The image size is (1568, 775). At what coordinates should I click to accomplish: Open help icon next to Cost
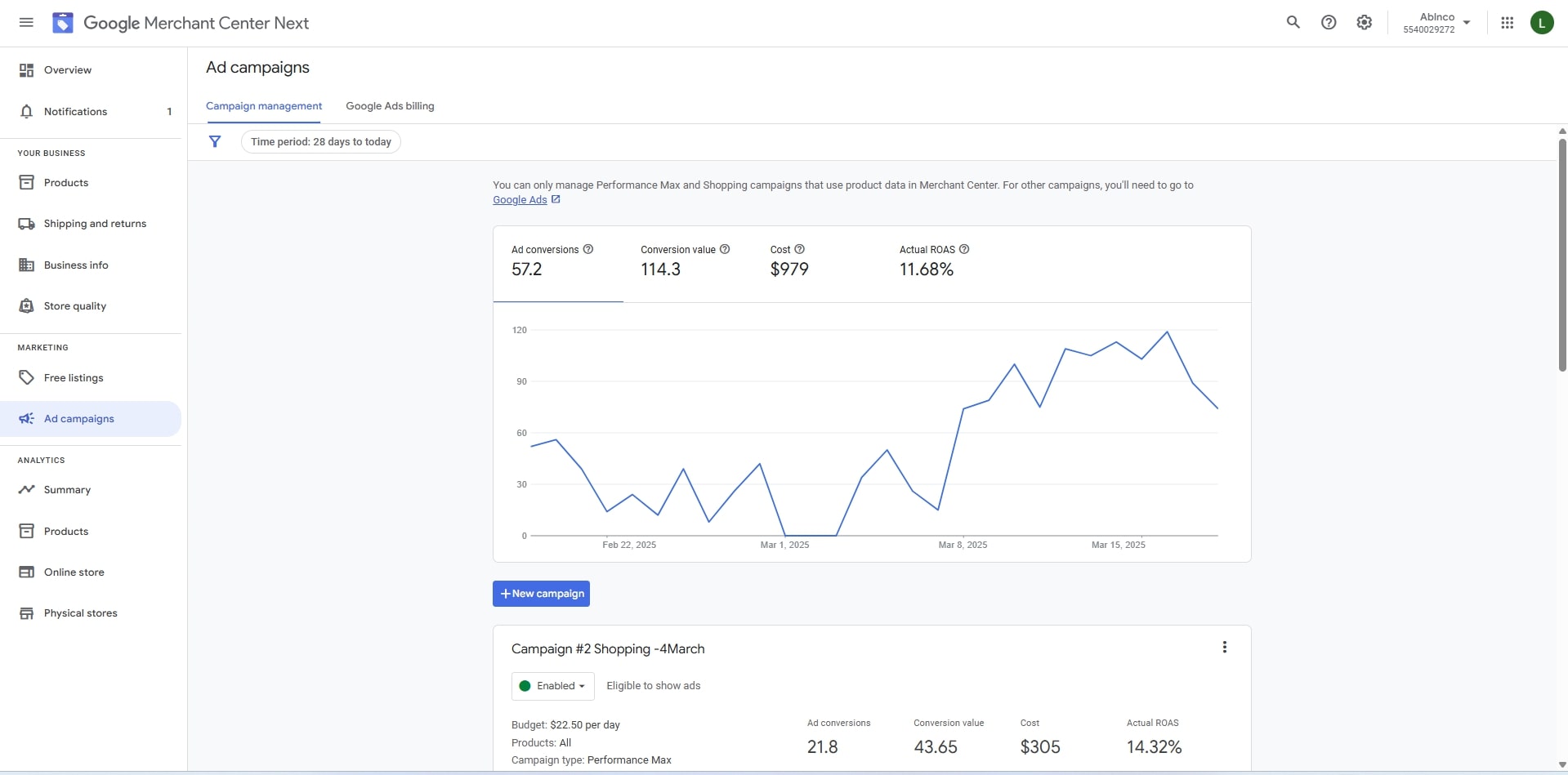click(800, 249)
